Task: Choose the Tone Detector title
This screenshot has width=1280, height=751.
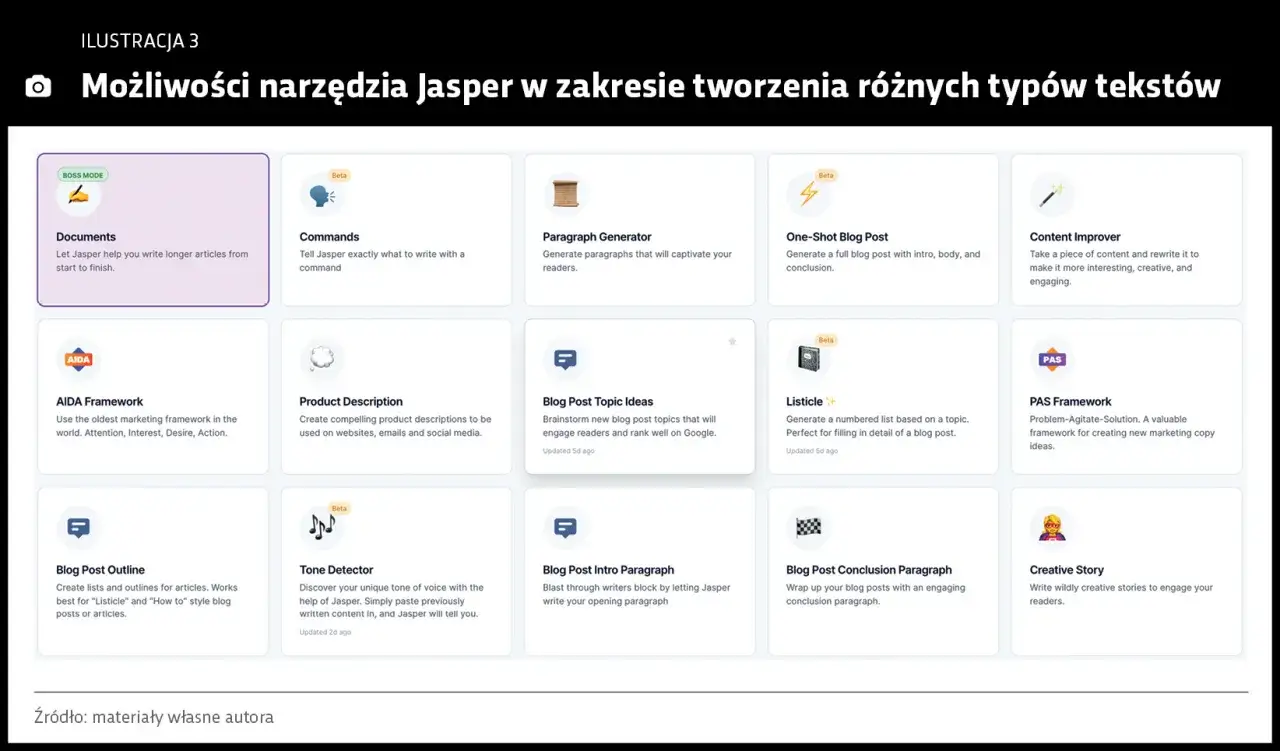Action: click(x=336, y=570)
